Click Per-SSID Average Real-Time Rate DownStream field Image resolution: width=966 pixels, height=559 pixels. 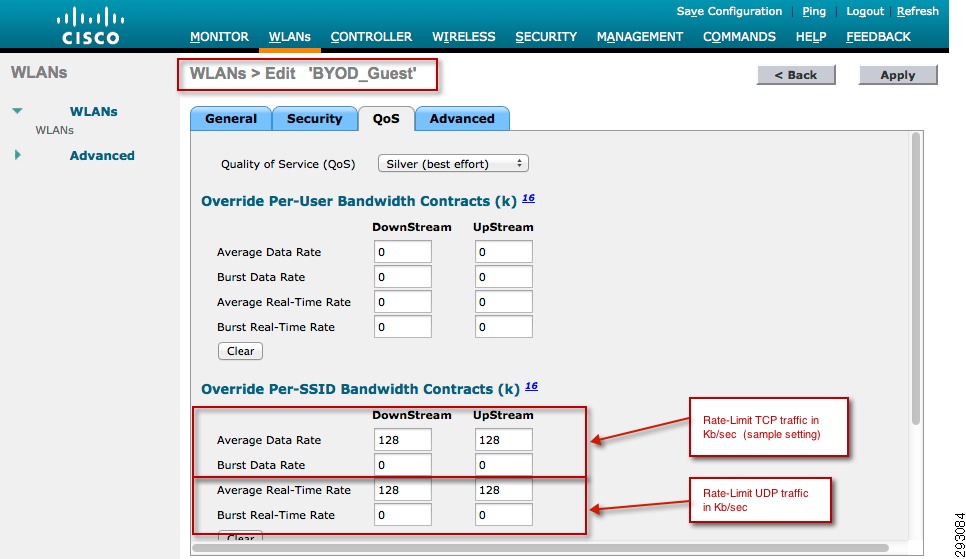(402, 490)
